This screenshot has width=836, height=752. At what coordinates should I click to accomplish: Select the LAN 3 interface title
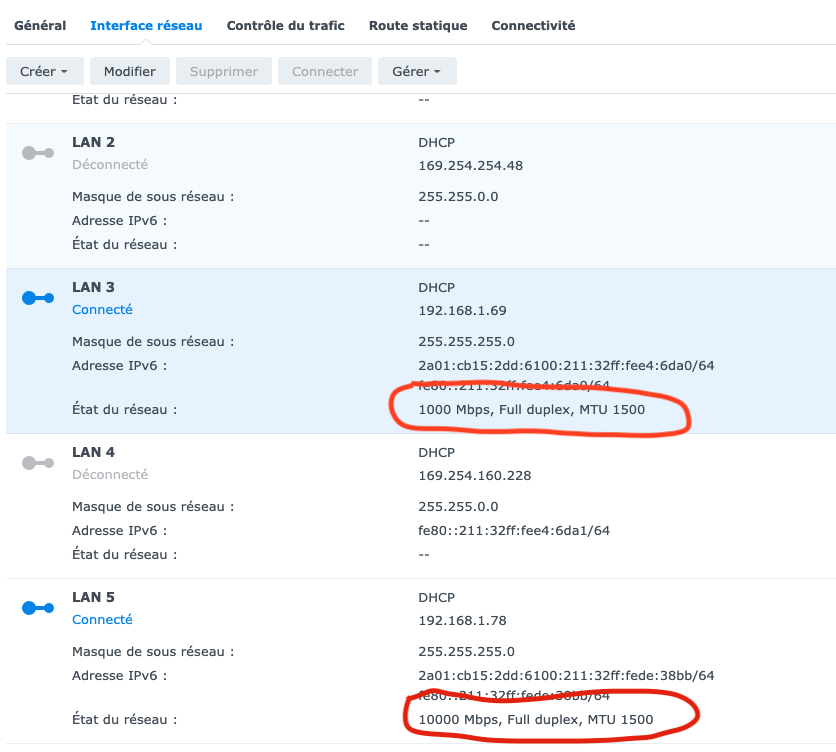(93, 287)
